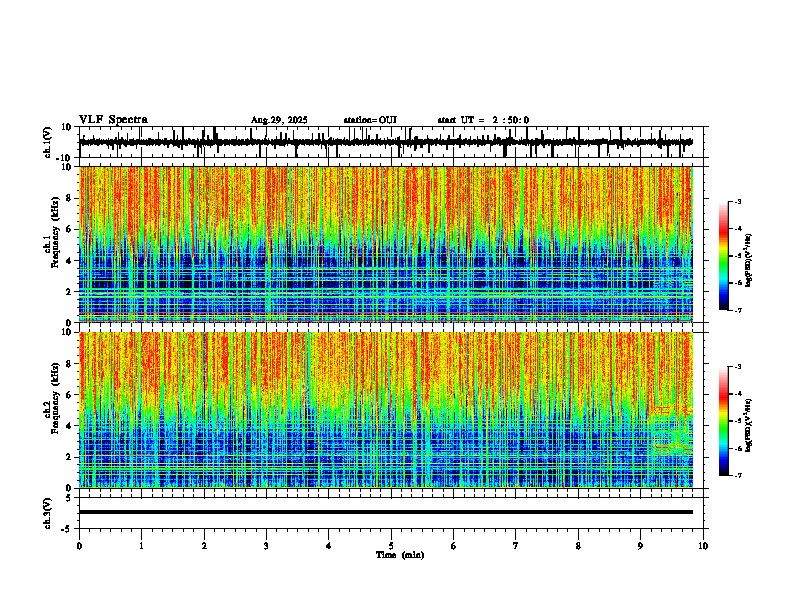Click time axis tick label "7"
Image resolution: width=792 pixels, height=612 pixels.
tap(516, 546)
